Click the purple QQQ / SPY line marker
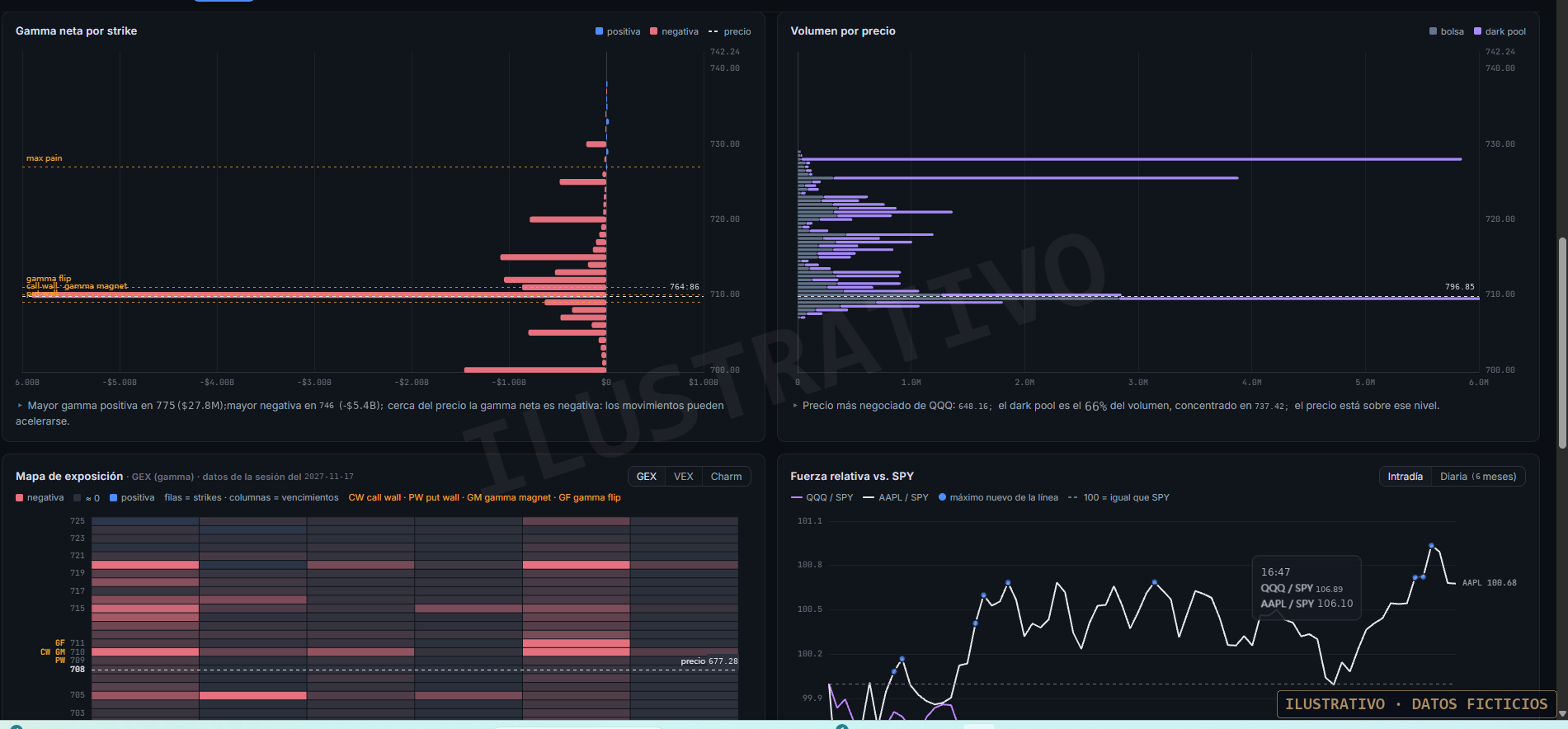 pos(797,497)
